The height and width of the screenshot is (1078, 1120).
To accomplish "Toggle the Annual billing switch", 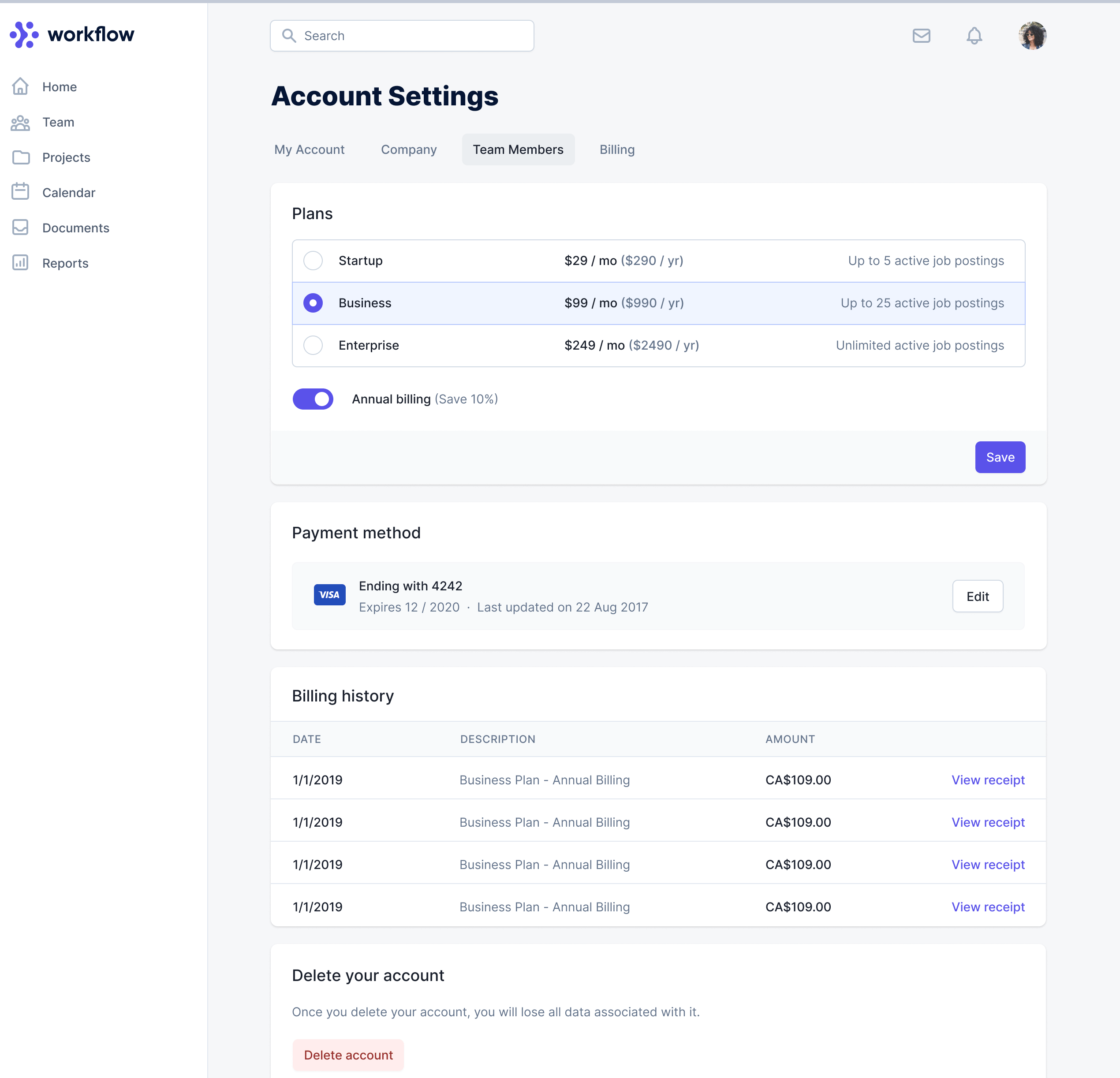I will point(313,399).
